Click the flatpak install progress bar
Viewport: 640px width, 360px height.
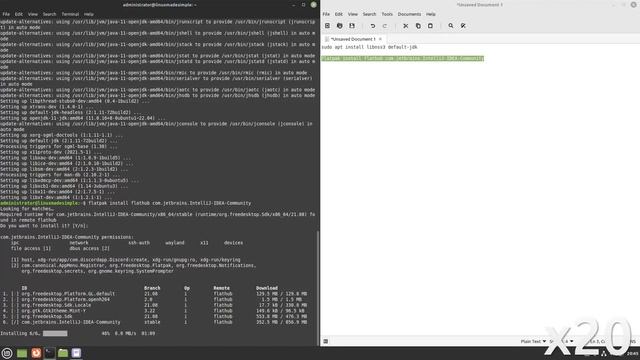[55, 333]
